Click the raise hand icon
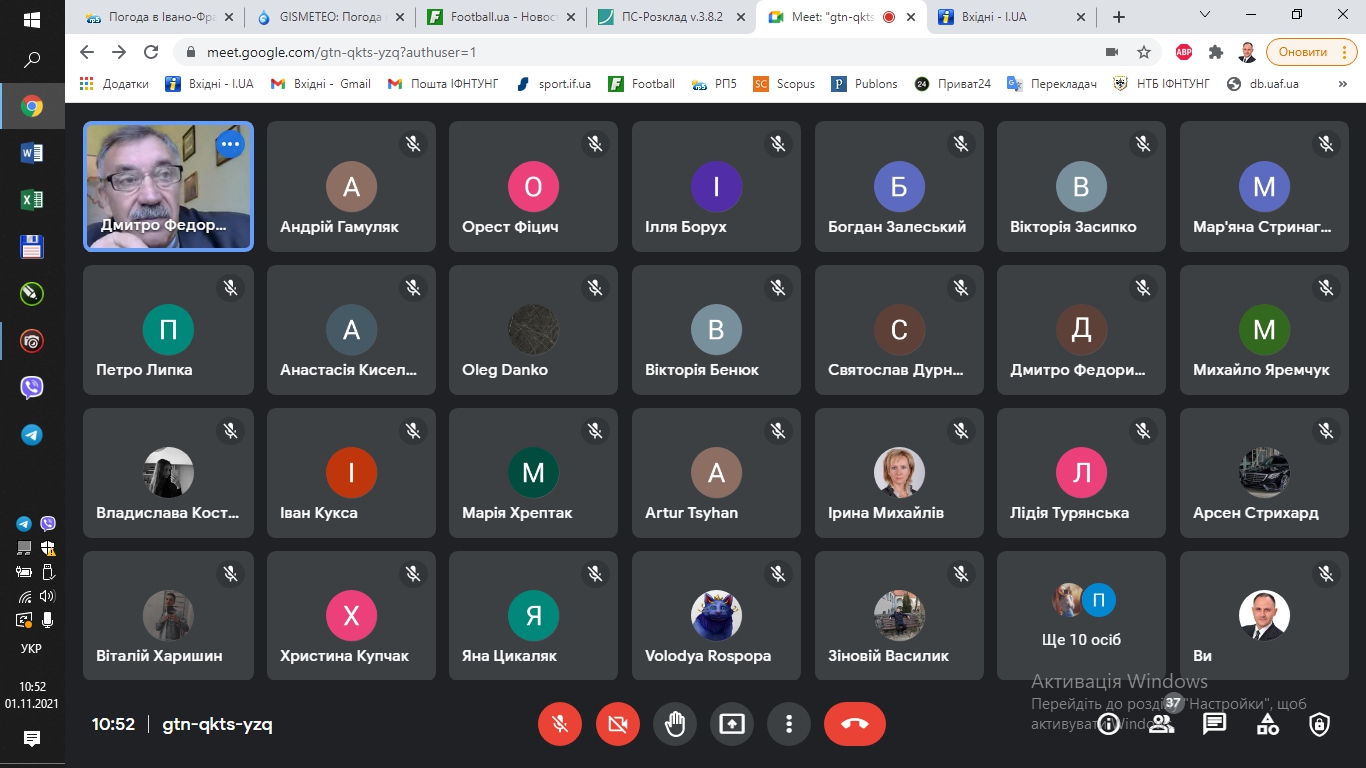 675,724
